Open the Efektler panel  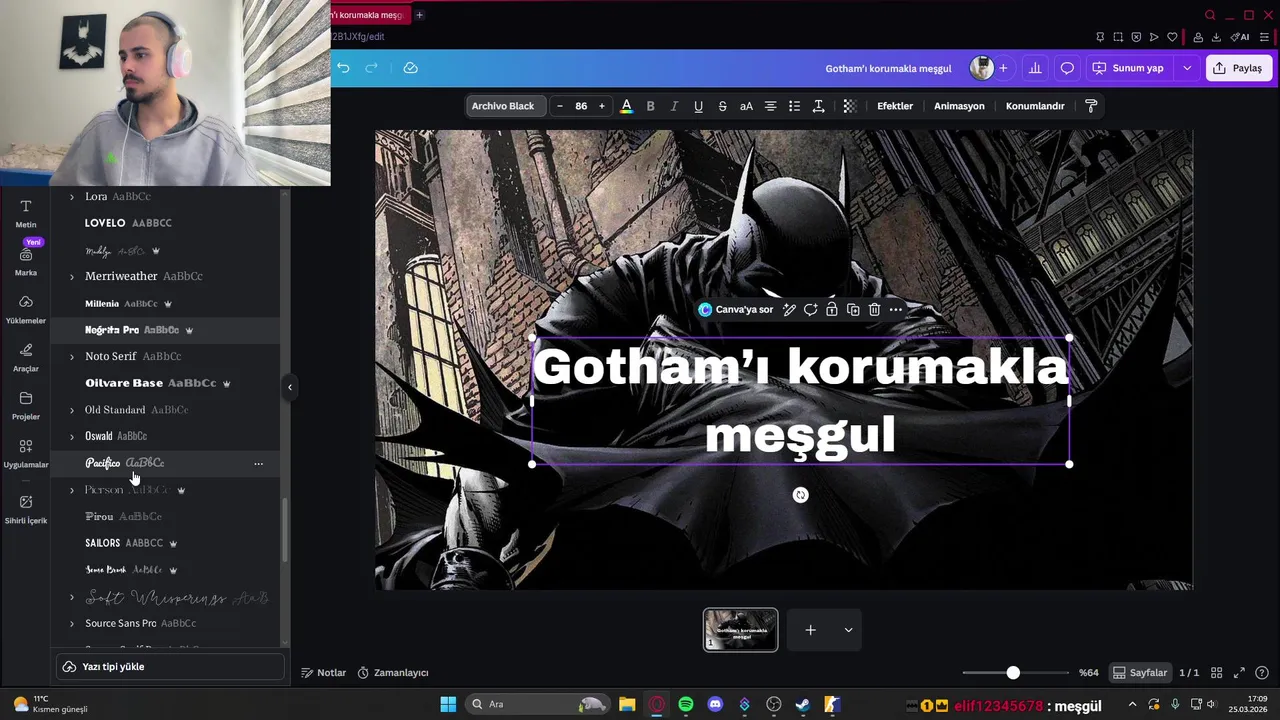[895, 106]
